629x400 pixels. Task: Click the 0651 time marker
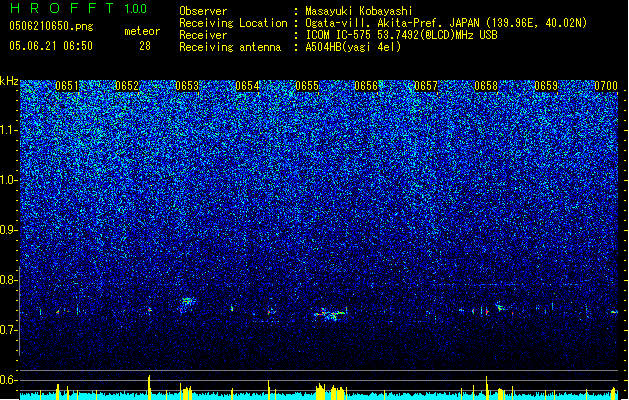(x=67, y=86)
